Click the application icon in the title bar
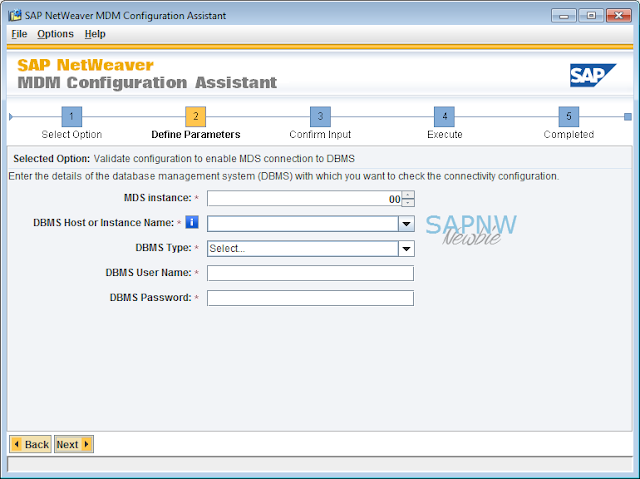Image resolution: width=640 pixels, height=479 pixels. click(15, 16)
